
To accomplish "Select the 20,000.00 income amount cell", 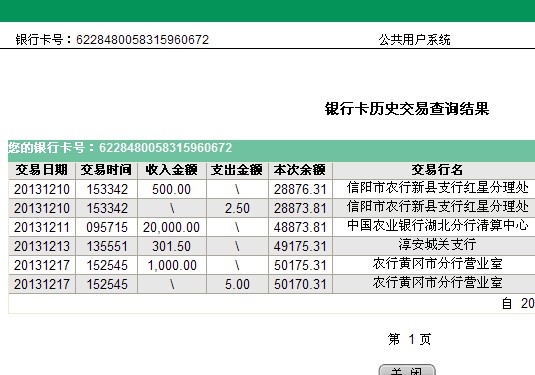I will pos(172,227).
